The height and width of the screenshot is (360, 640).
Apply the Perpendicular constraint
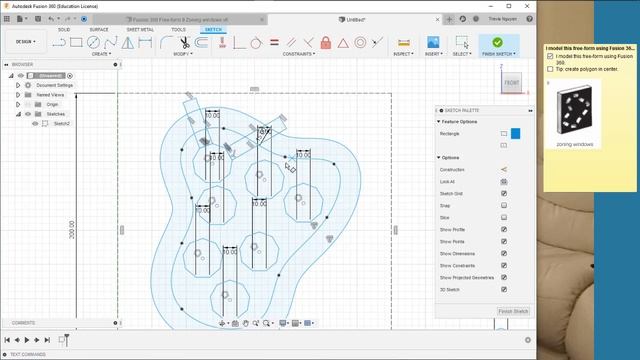point(309,42)
